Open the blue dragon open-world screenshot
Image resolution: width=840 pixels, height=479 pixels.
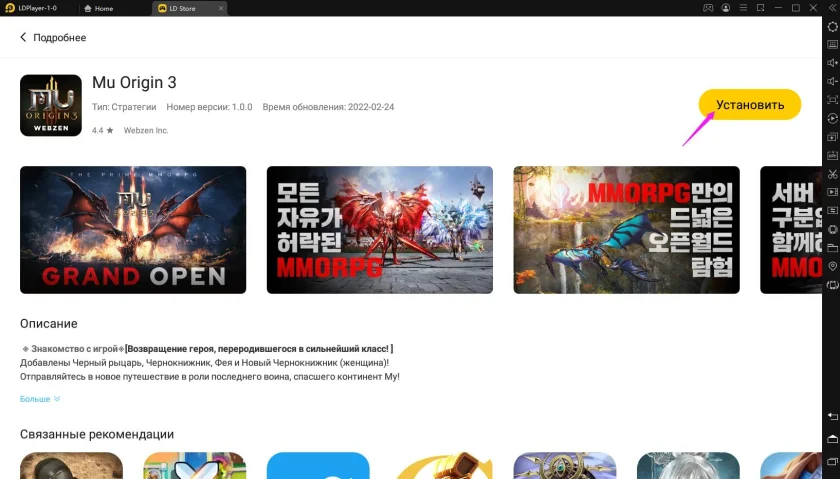626,230
